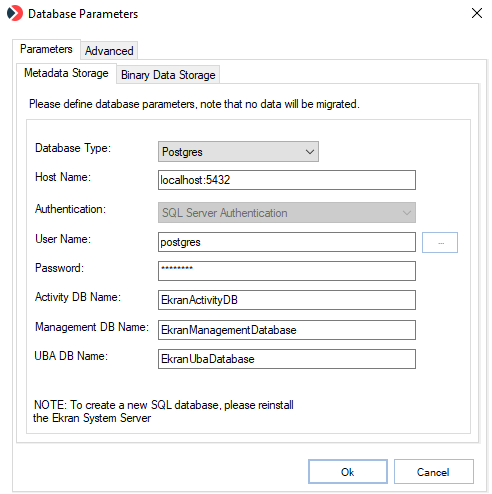The width and height of the screenshot is (492, 494).
Task: Open the Database Type dropdown
Action: tap(238, 152)
